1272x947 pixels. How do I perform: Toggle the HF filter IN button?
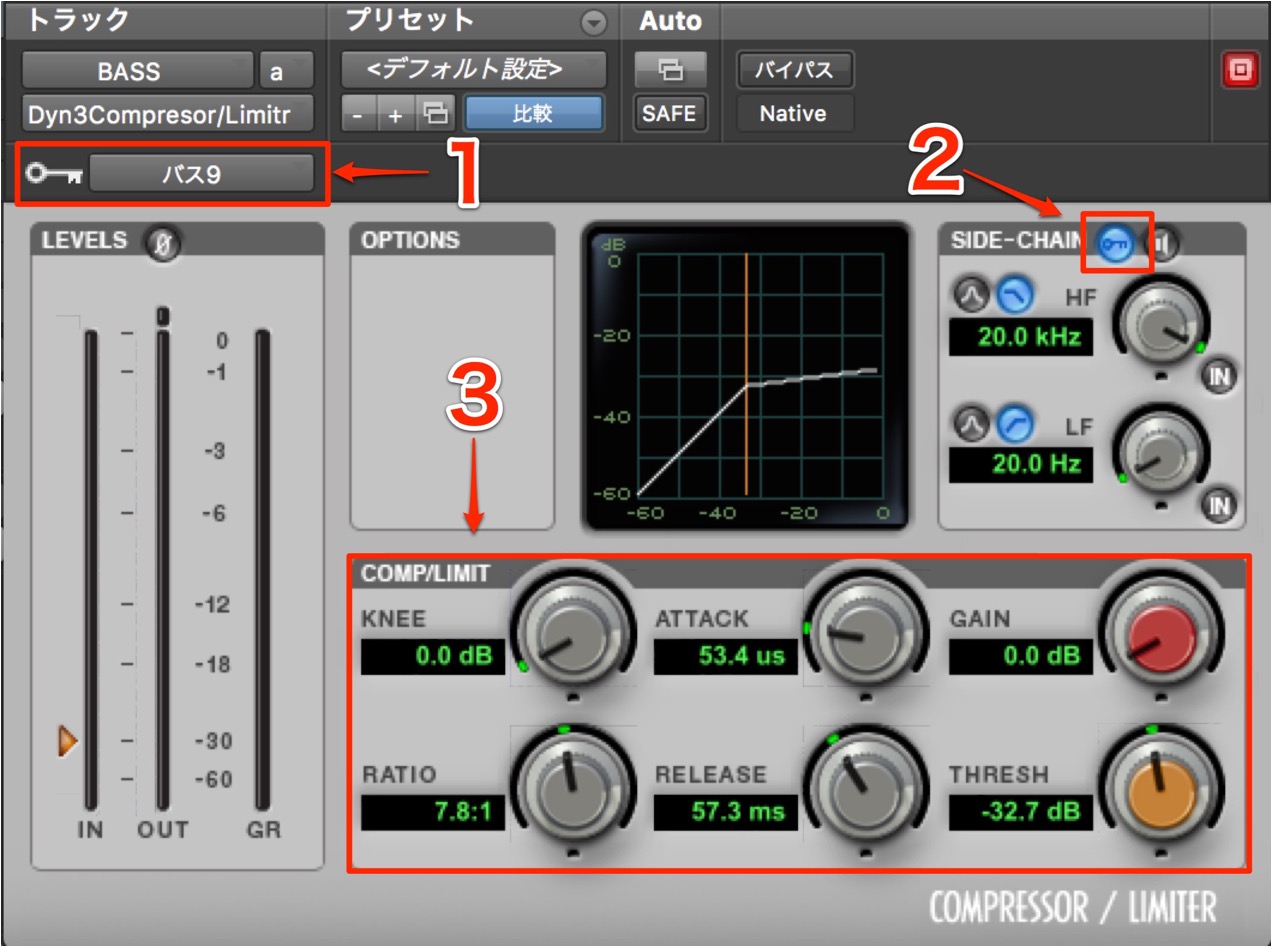coord(1220,376)
